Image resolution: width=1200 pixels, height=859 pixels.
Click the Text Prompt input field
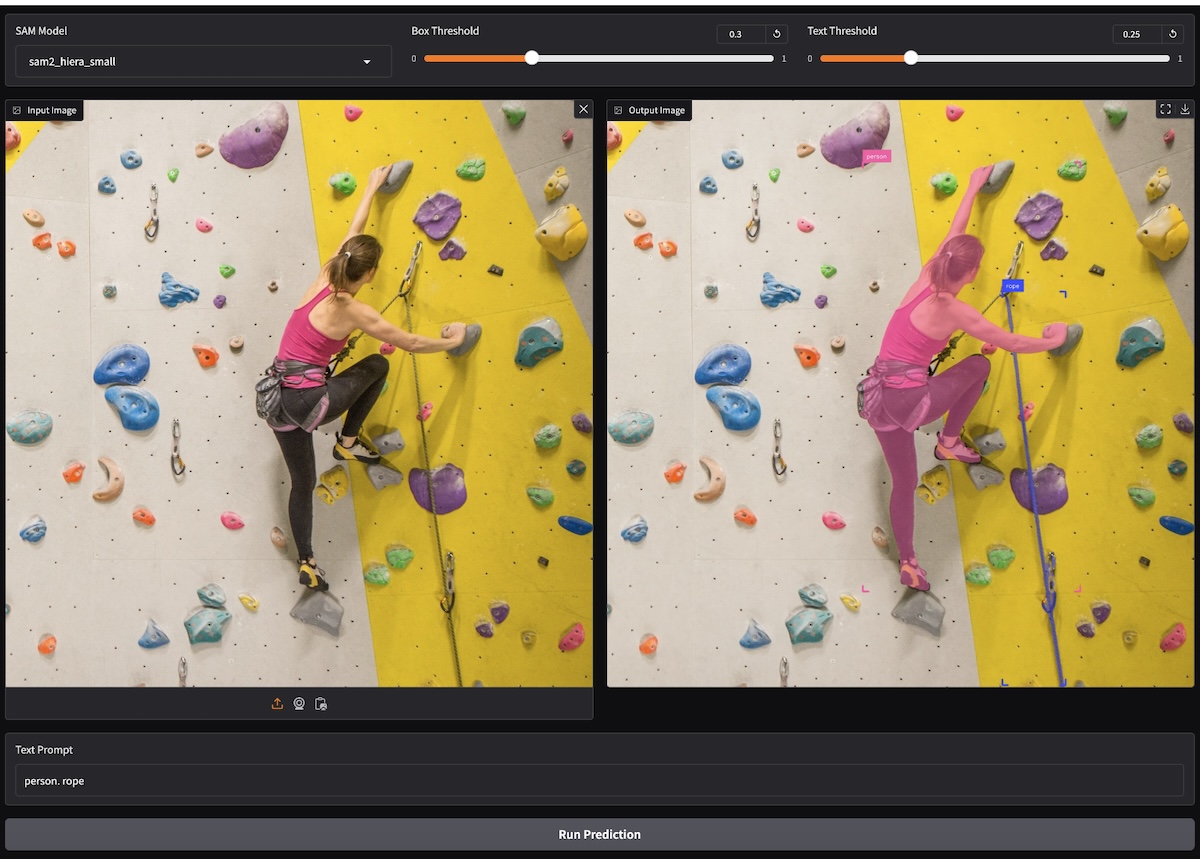point(599,781)
